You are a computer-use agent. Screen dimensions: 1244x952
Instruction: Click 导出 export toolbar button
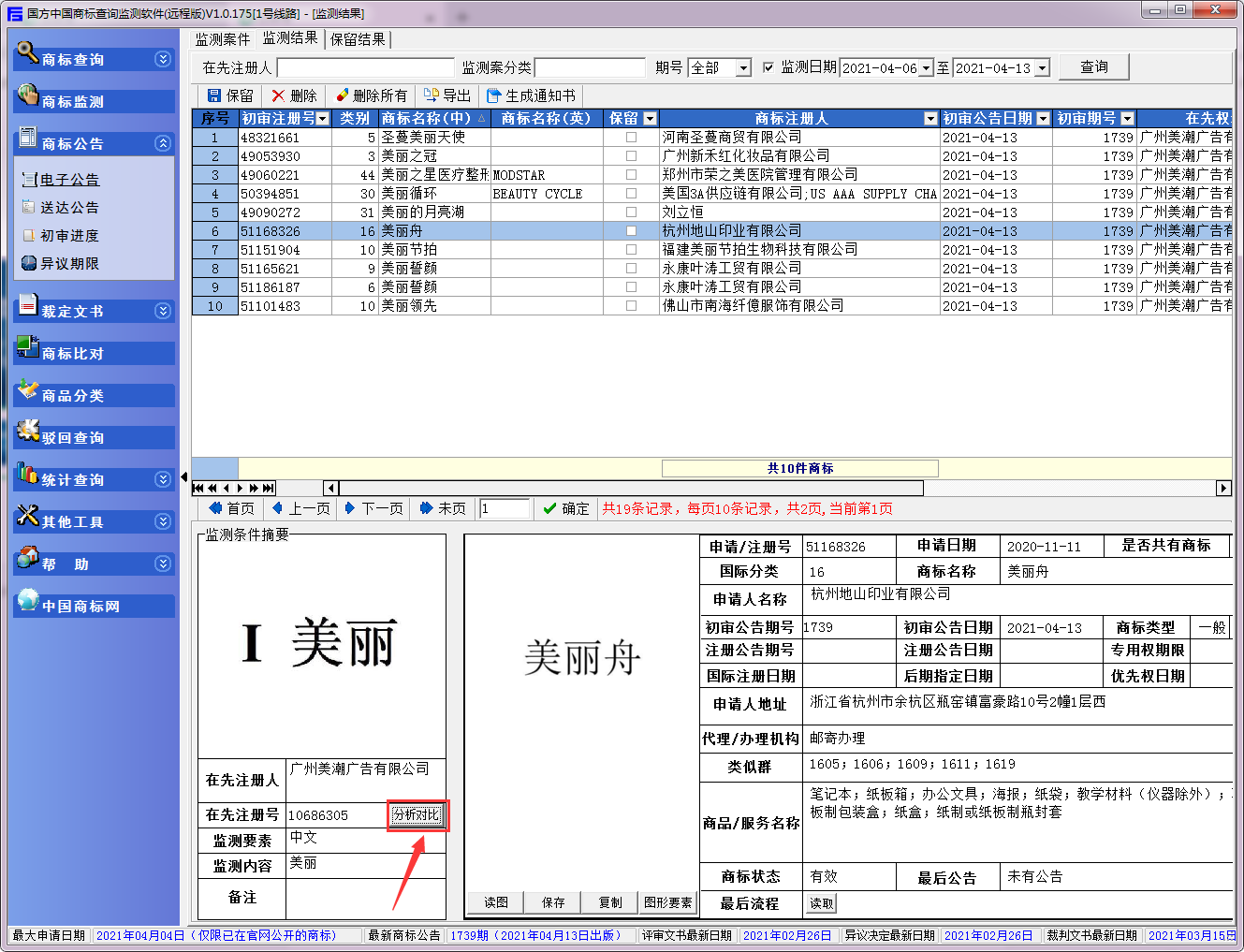(x=447, y=95)
